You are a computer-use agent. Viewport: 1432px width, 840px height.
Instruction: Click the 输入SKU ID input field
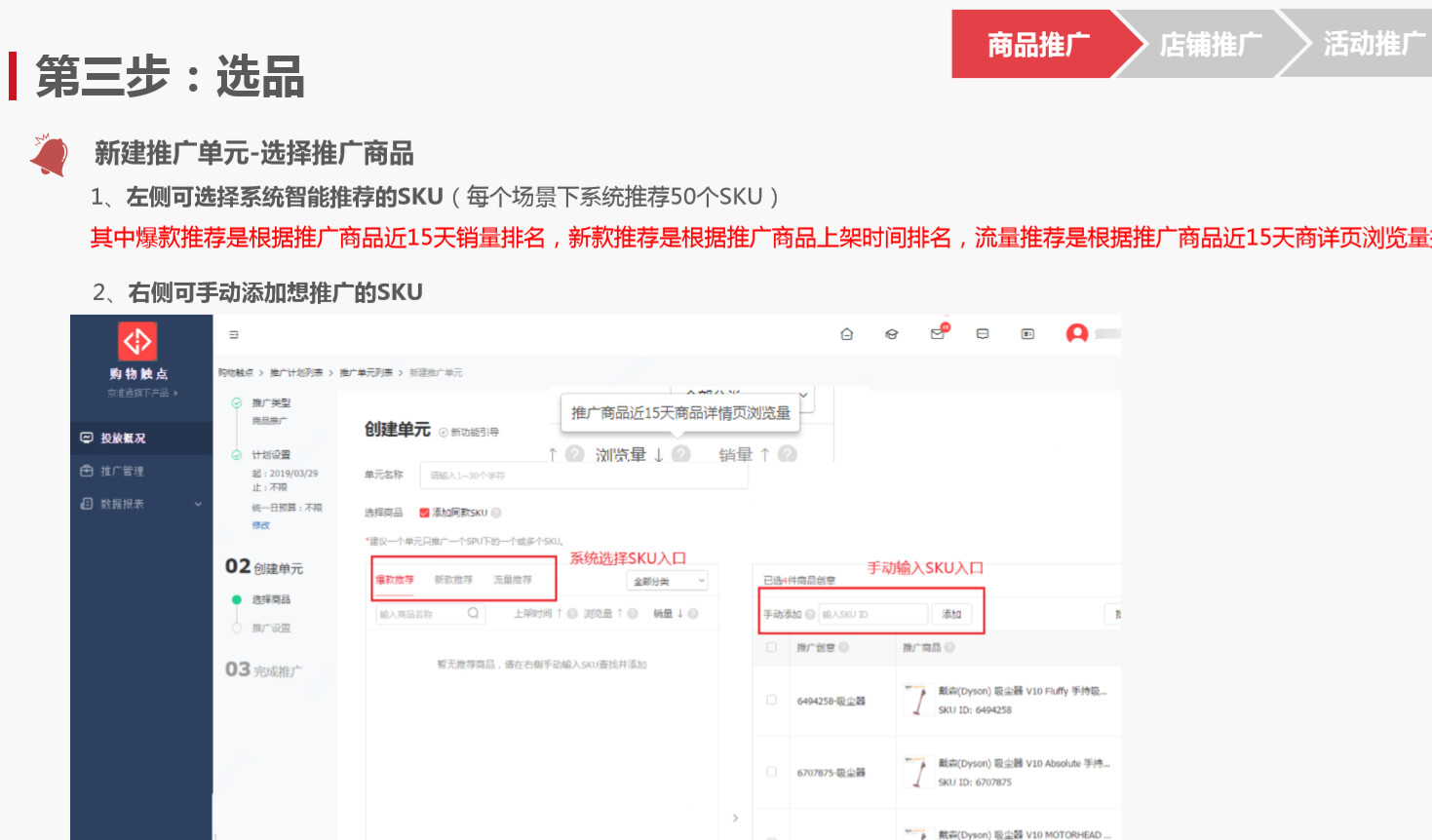(x=872, y=614)
